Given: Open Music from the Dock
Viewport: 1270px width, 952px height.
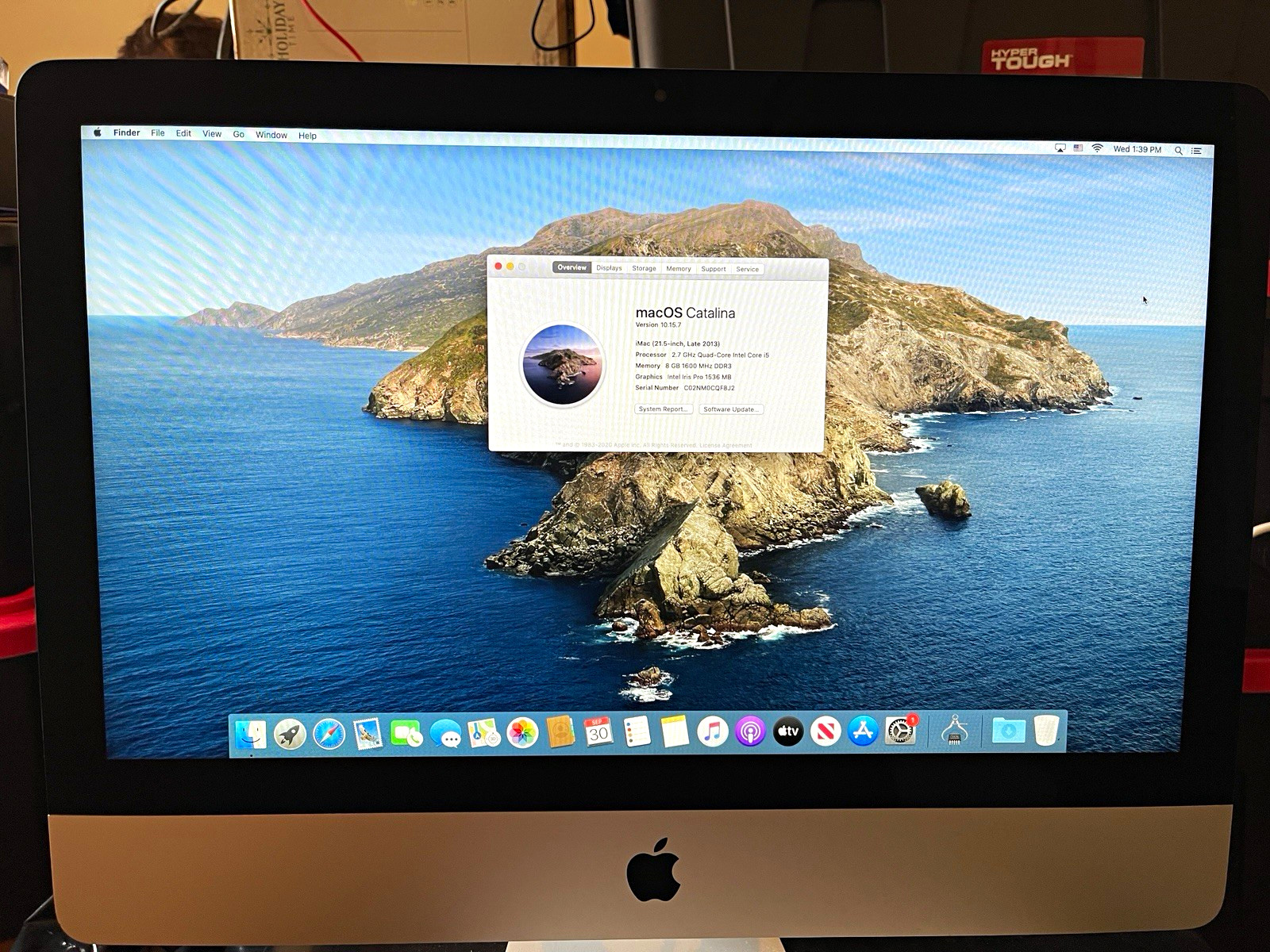Looking at the screenshot, I should (713, 731).
